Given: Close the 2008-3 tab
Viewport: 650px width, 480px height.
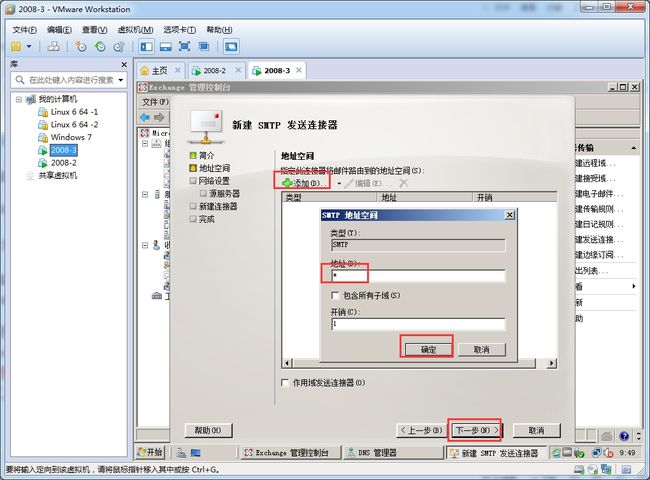Looking at the screenshot, I should coord(299,70).
